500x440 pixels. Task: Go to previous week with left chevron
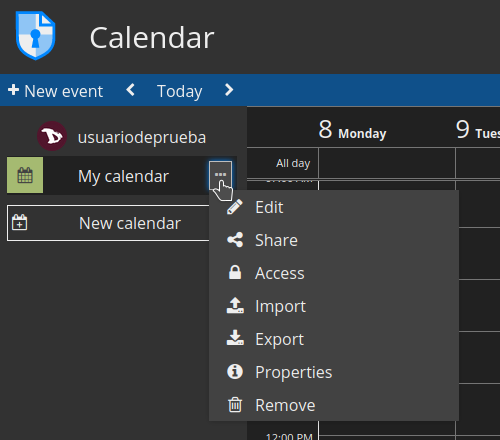click(x=131, y=90)
